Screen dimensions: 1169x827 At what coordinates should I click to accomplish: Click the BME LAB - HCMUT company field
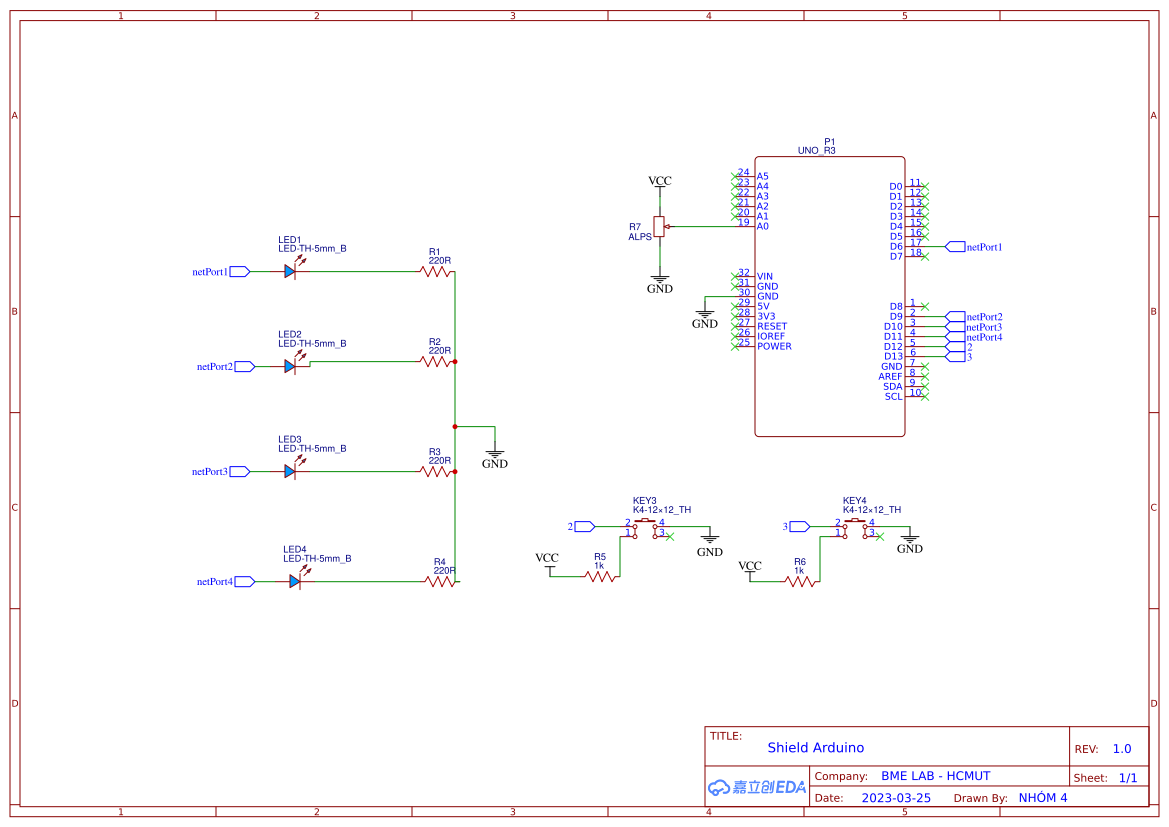pyautogui.click(x=935, y=776)
